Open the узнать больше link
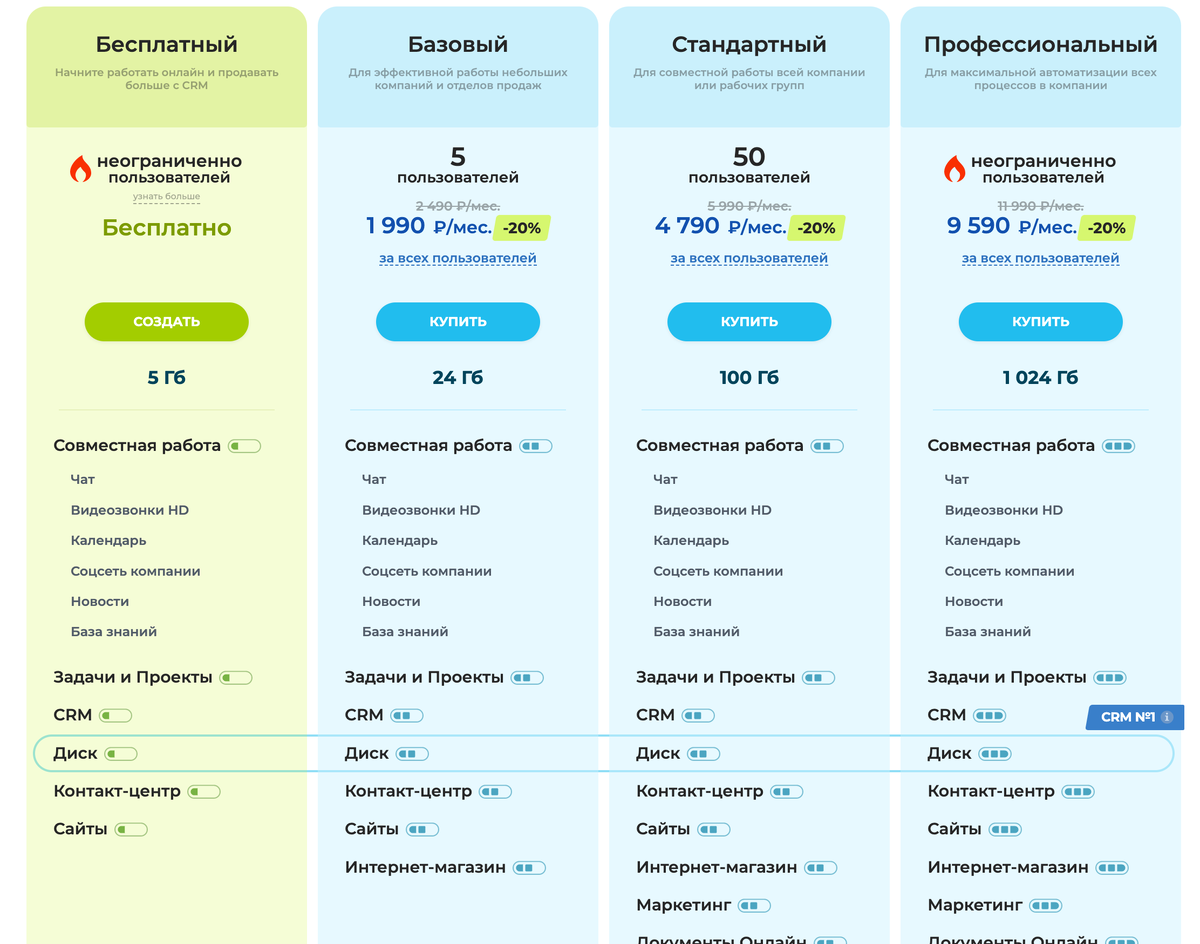Screen dimensions: 1200x944 (x=166, y=196)
